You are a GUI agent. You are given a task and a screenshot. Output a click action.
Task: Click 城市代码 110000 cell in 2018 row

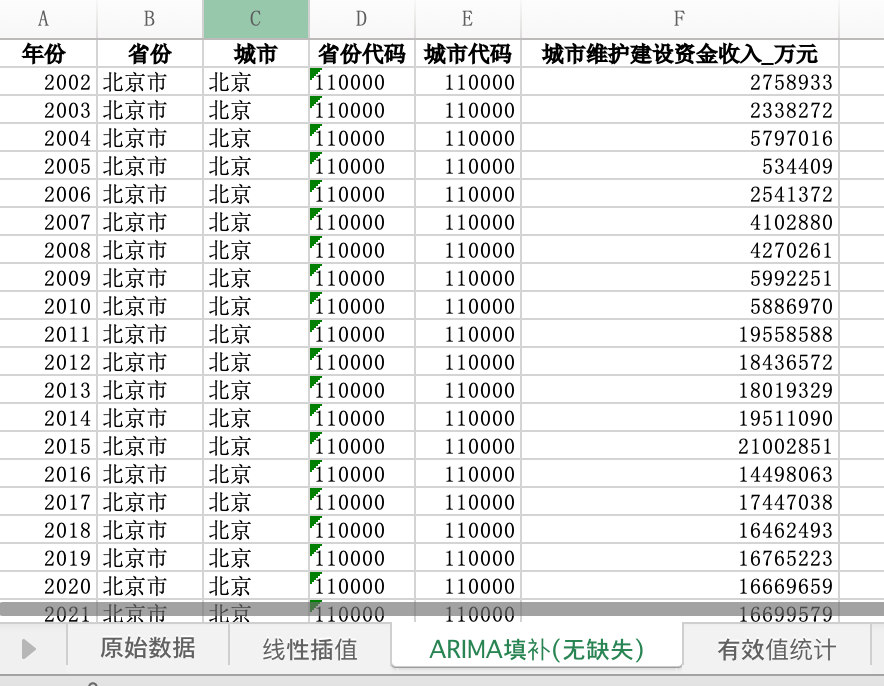pos(468,530)
